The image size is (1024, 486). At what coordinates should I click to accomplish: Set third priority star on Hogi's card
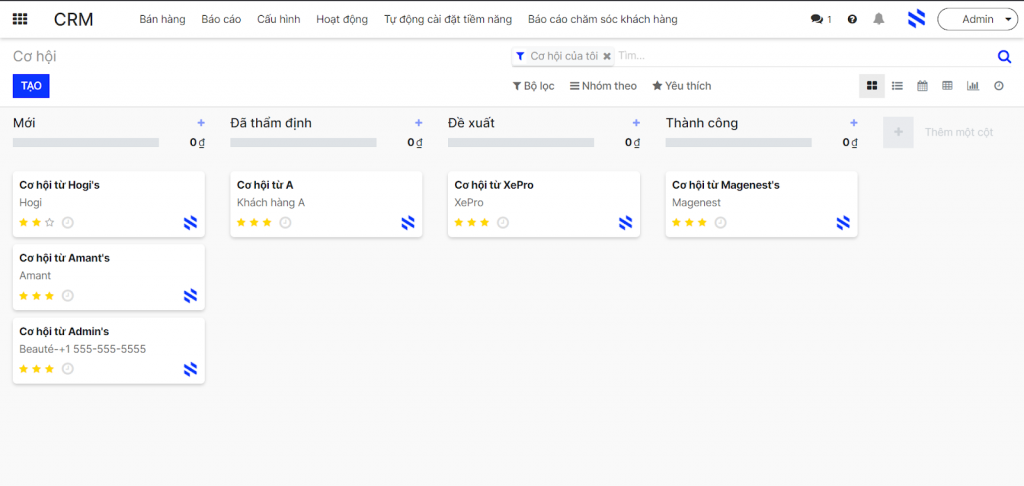tap(49, 223)
